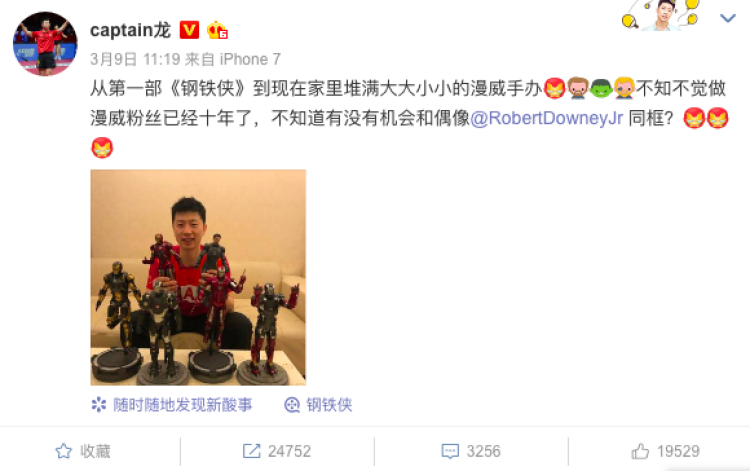Open the captain龙 username link

click(130, 30)
